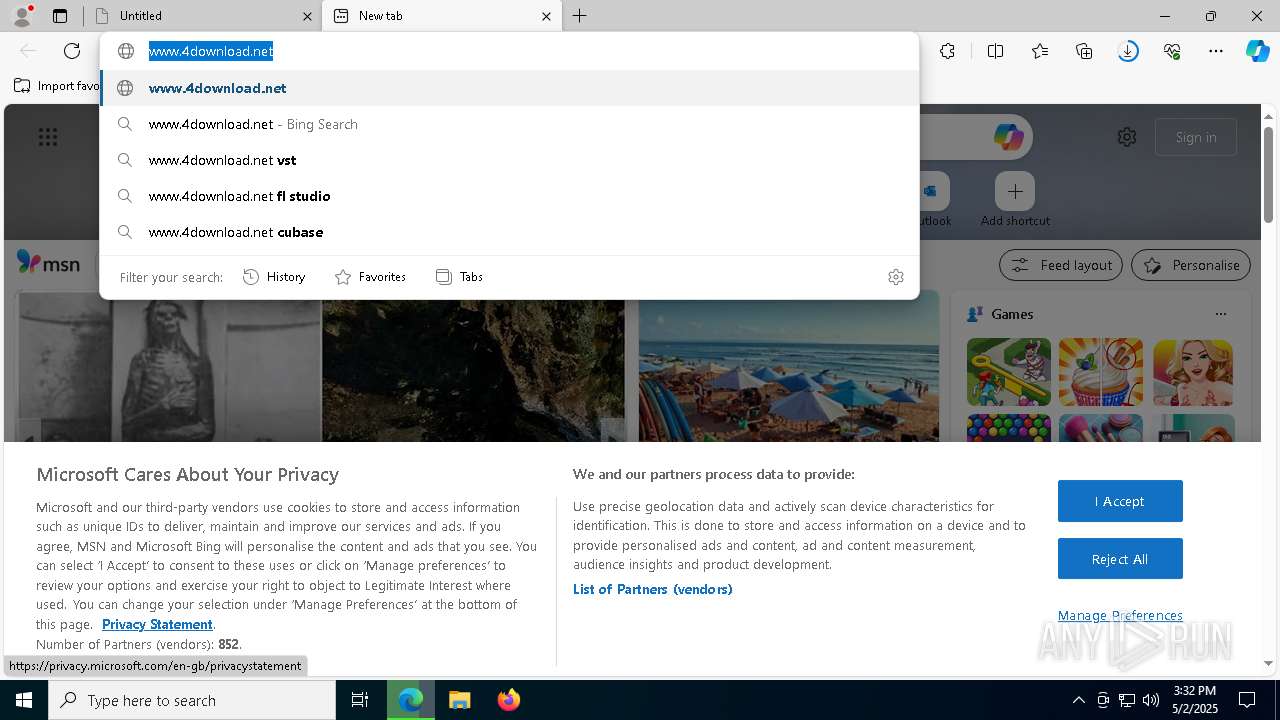Close the Untitled tab
The width and height of the screenshot is (1280, 720).
tap(307, 16)
